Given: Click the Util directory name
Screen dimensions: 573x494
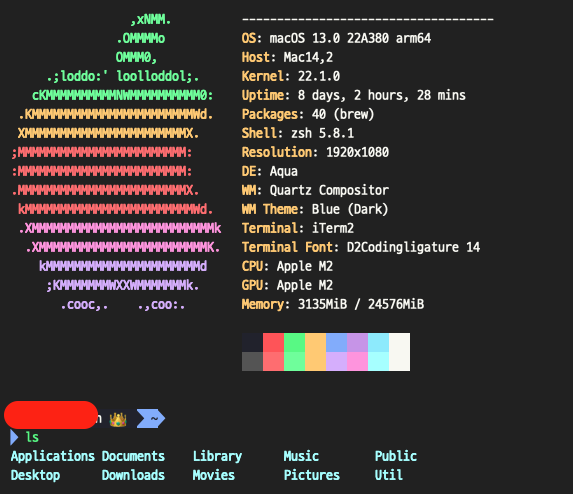Looking at the screenshot, I should click(389, 475).
